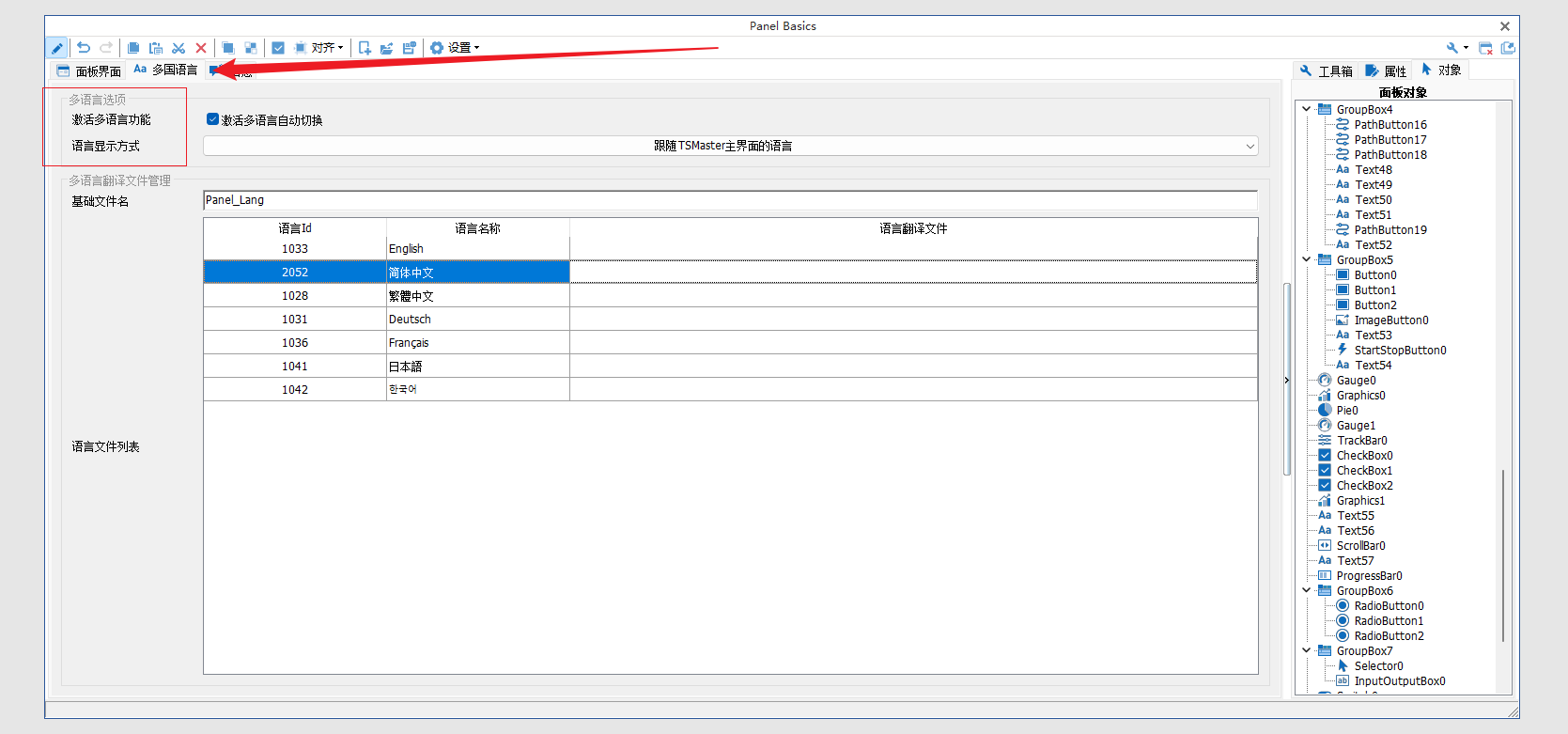This screenshot has height=734, width=1568.
Task: Select the Deutsch language row
Action: (x=730, y=320)
